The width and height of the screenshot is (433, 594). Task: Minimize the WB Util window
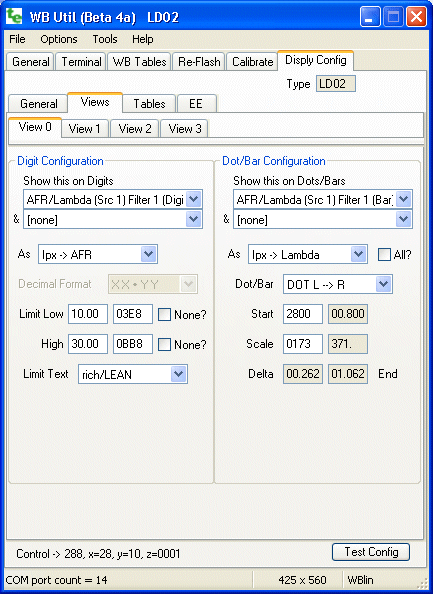click(369, 17)
